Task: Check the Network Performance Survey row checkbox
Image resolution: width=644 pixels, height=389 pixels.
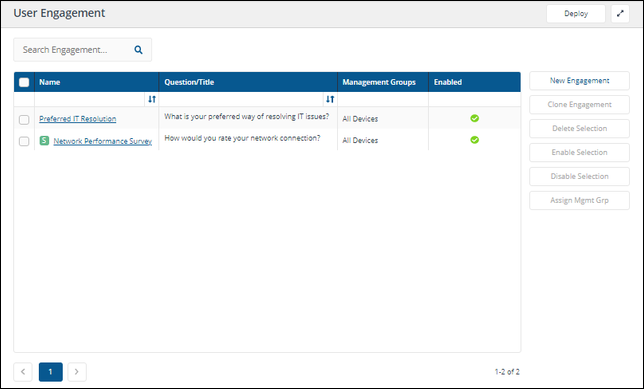Action: pos(24,141)
